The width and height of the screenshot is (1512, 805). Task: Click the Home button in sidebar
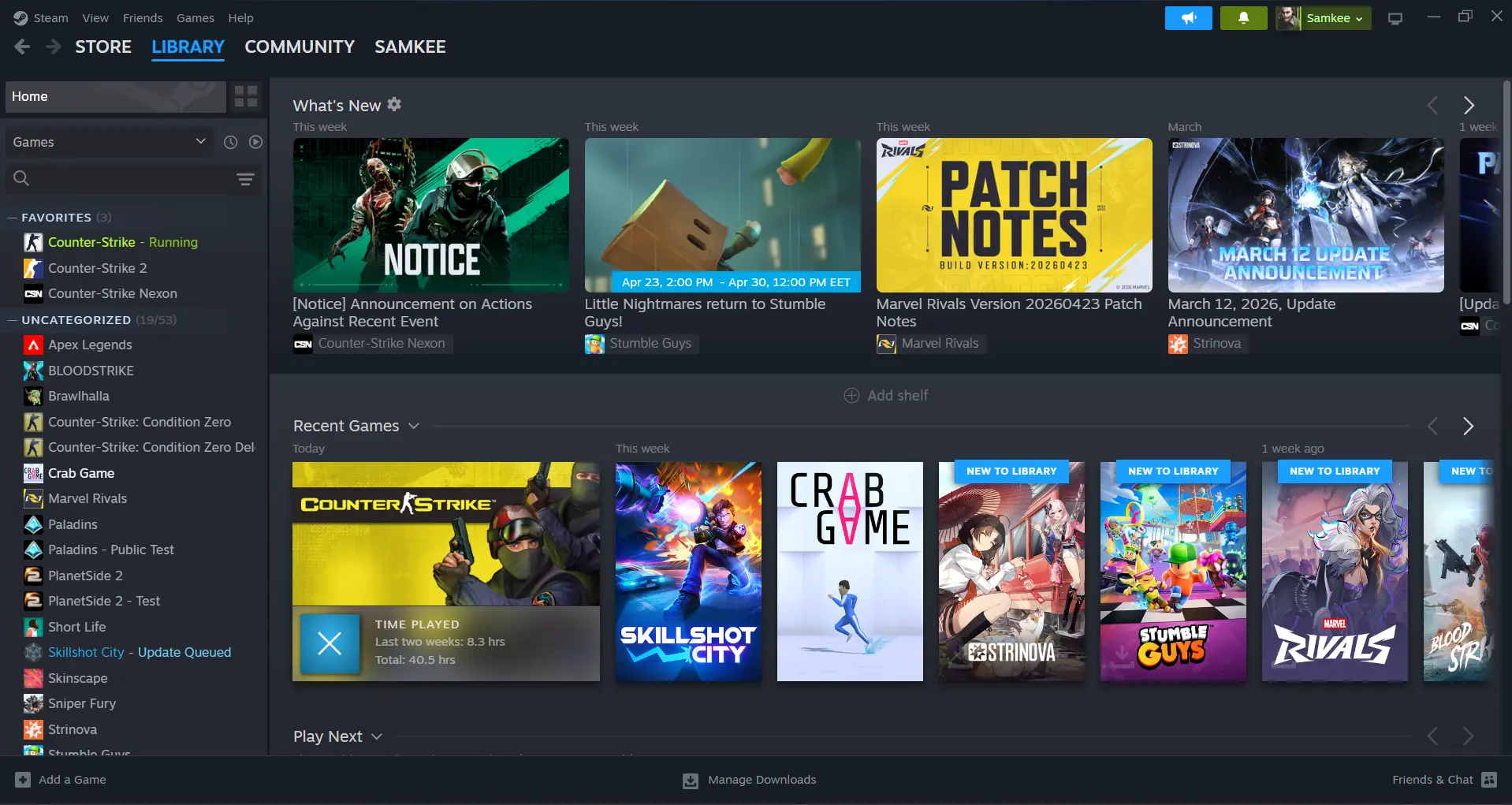pos(115,97)
